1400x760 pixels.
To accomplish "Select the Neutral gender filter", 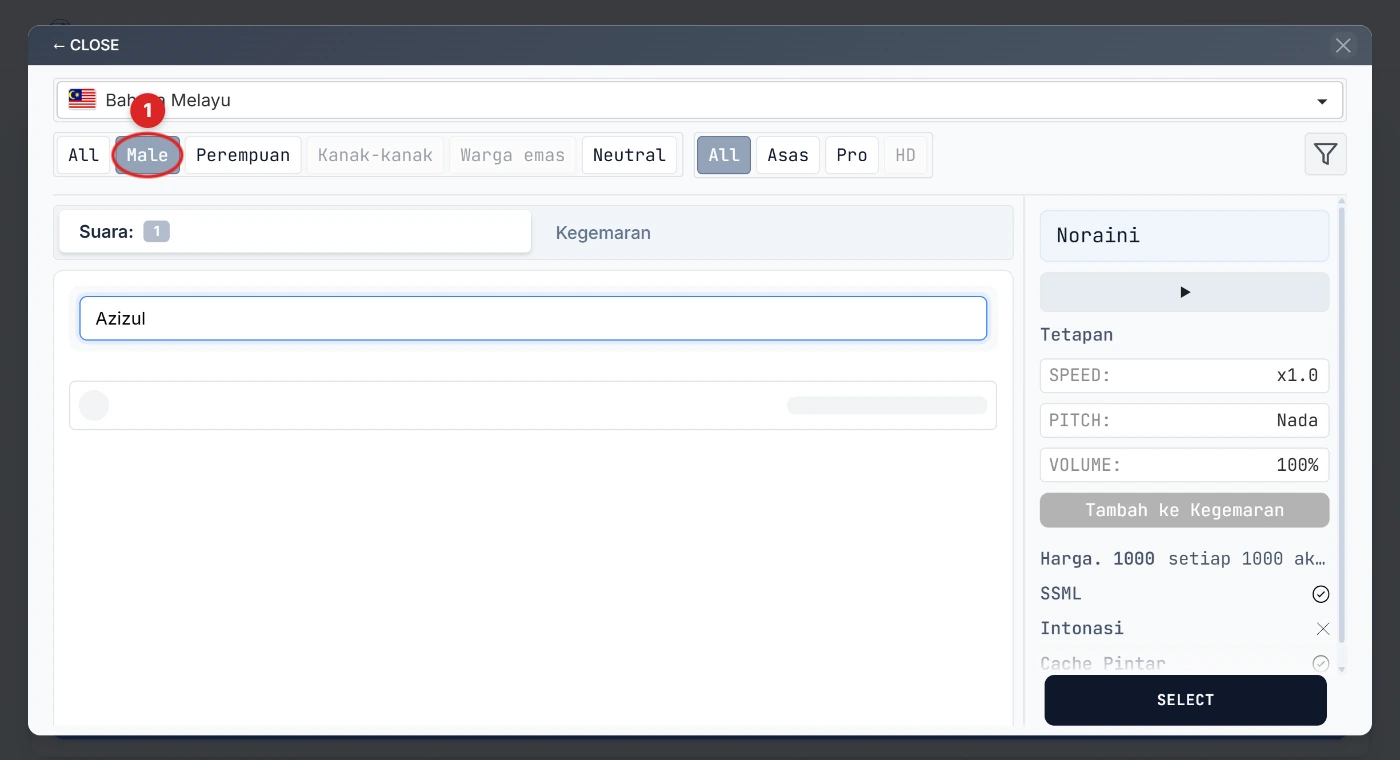I will (629, 155).
